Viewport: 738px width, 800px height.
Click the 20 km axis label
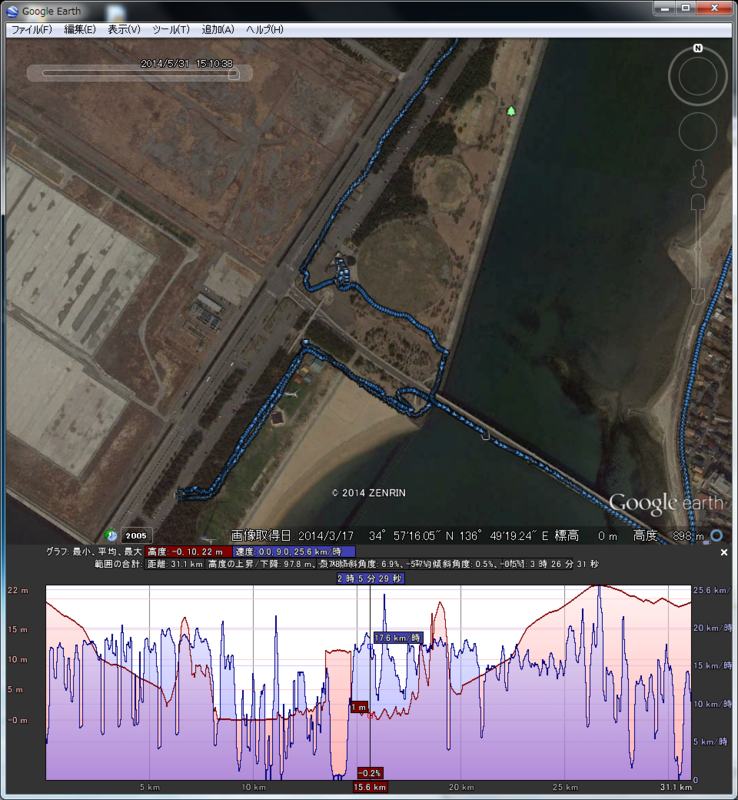461,787
